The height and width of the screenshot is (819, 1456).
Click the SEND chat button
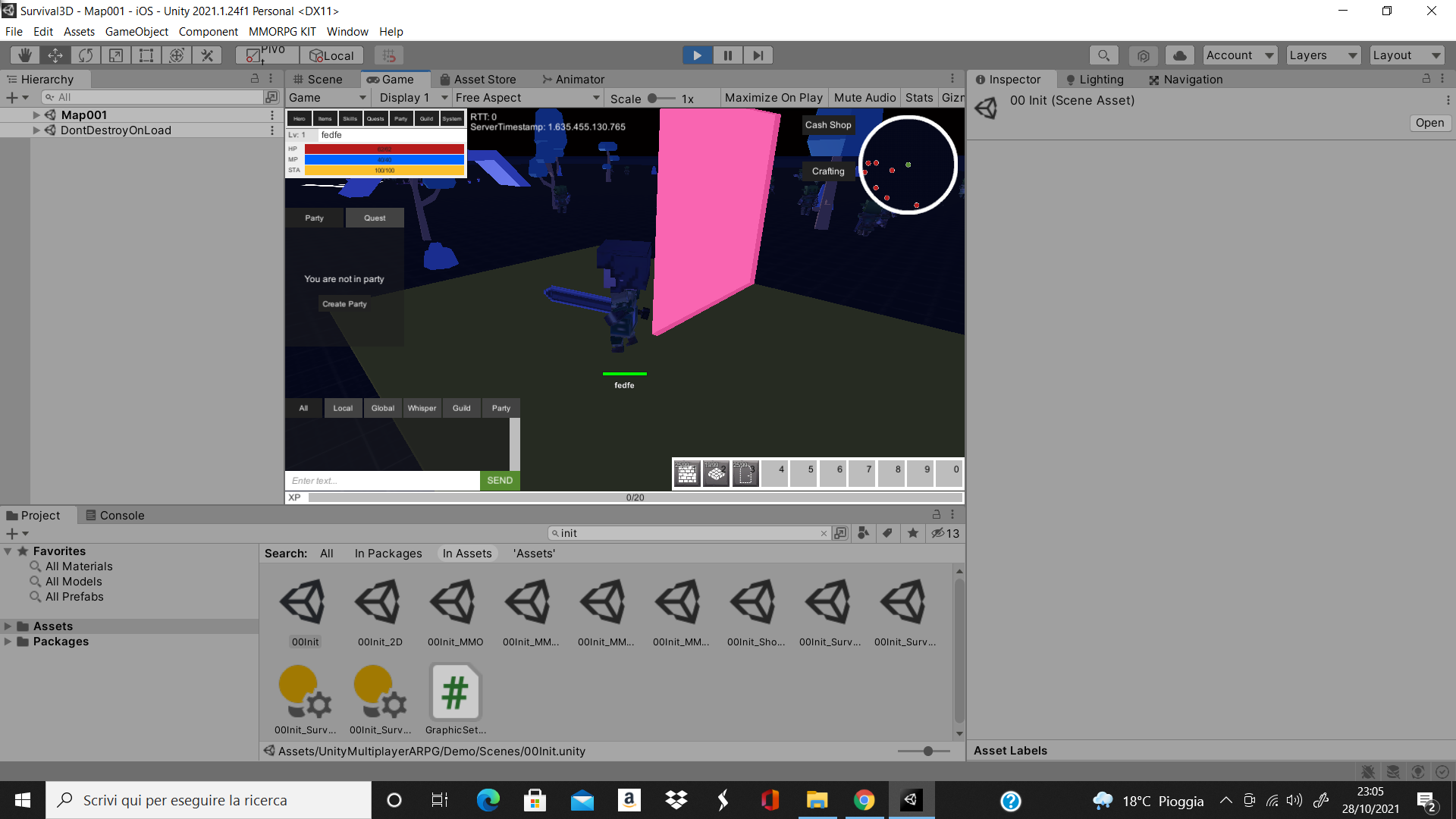pos(500,481)
